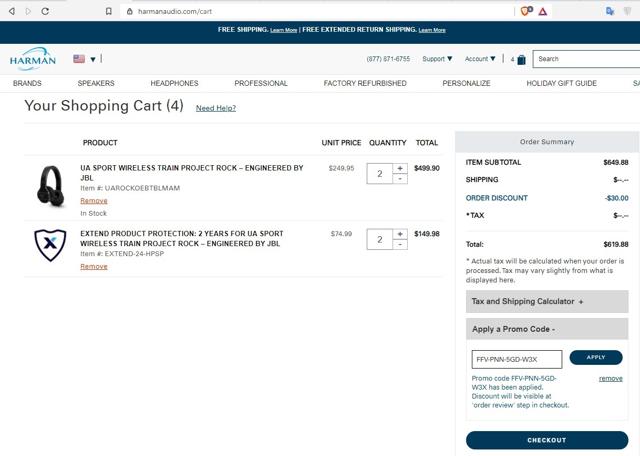Open the FACTORY REFURBISHED menu
Screen dimensions: 640x456
coord(365,83)
